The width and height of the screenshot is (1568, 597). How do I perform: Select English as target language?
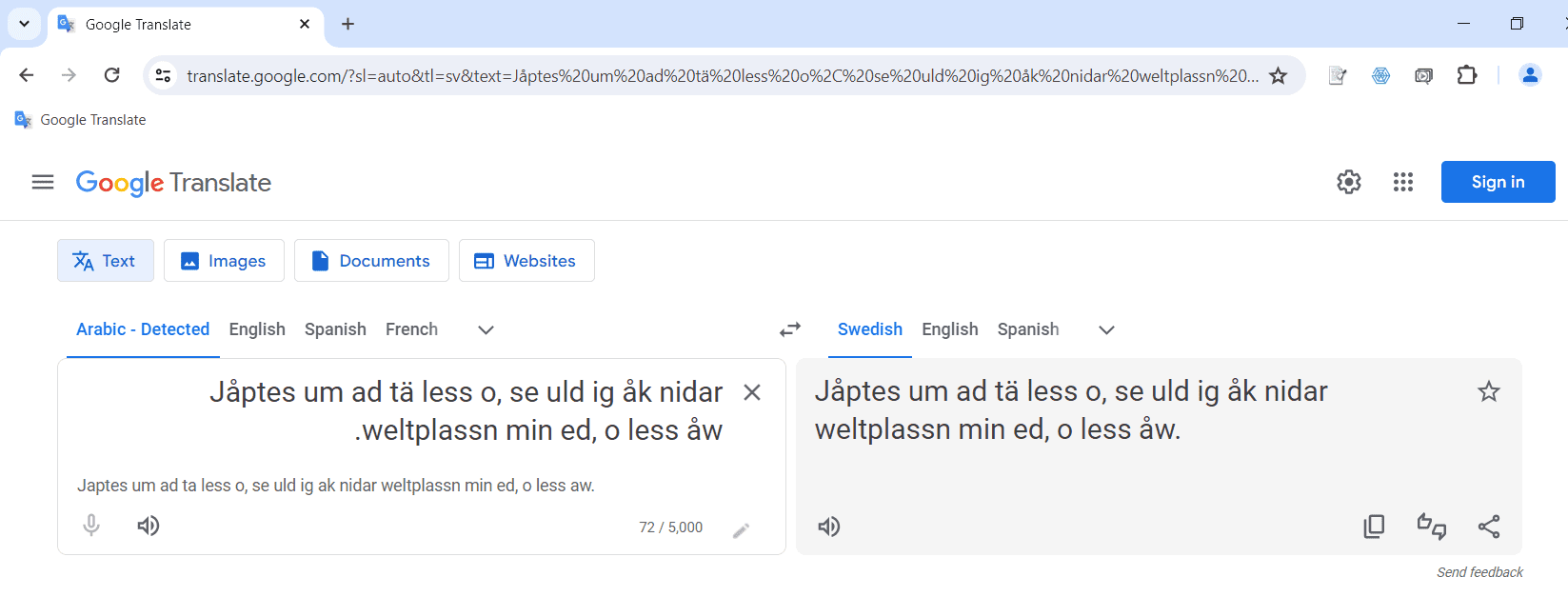(x=950, y=329)
